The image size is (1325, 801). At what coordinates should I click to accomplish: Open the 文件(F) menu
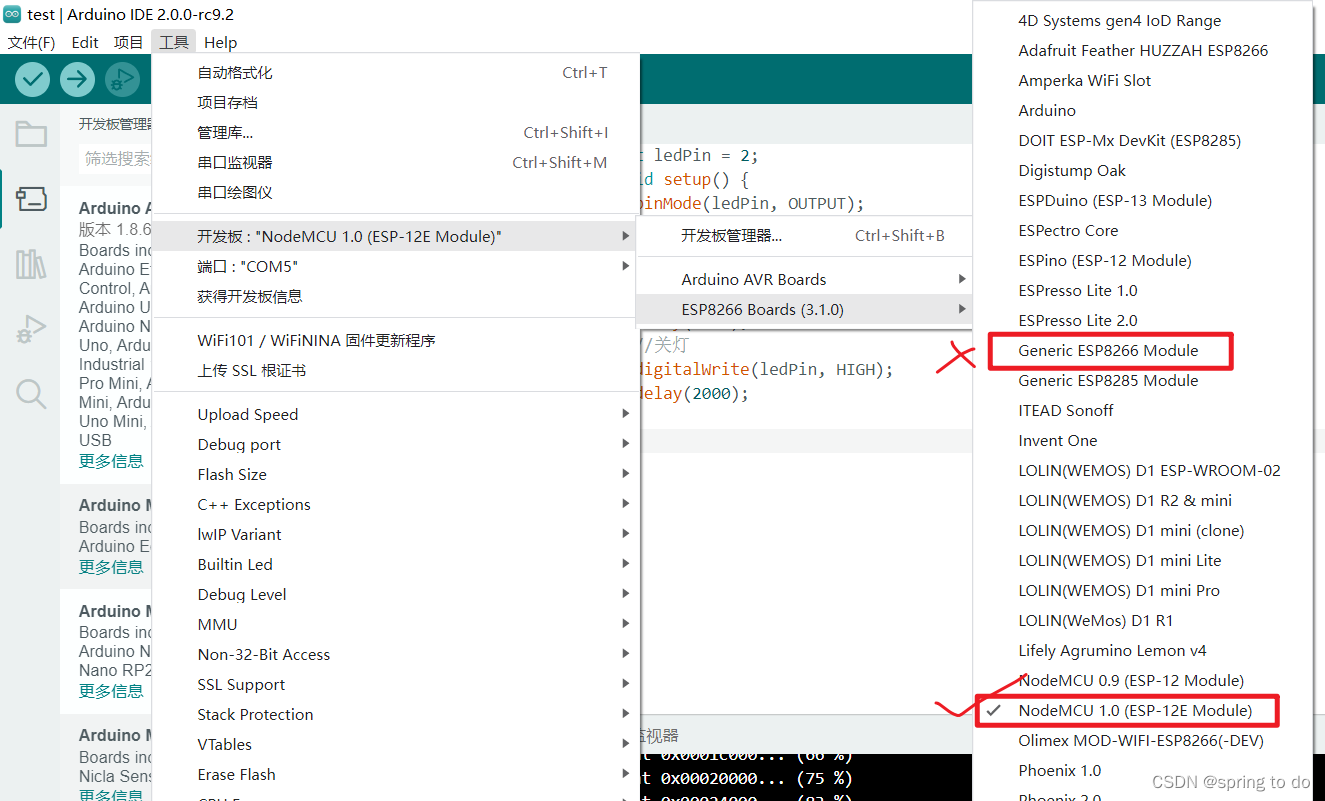click(31, 42)
